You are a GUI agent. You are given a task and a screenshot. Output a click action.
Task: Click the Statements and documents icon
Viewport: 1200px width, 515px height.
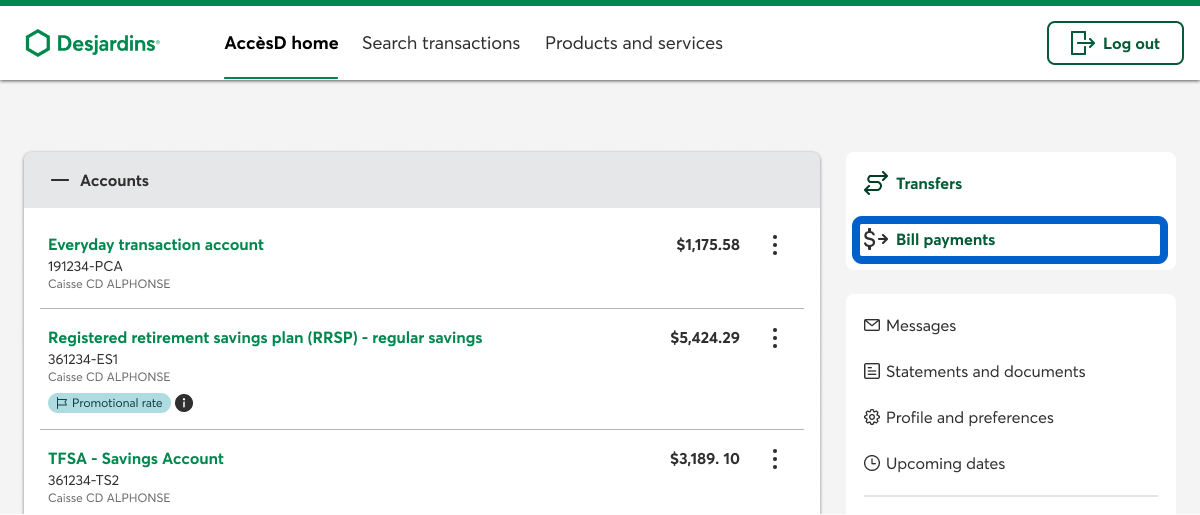pos(872,372)
